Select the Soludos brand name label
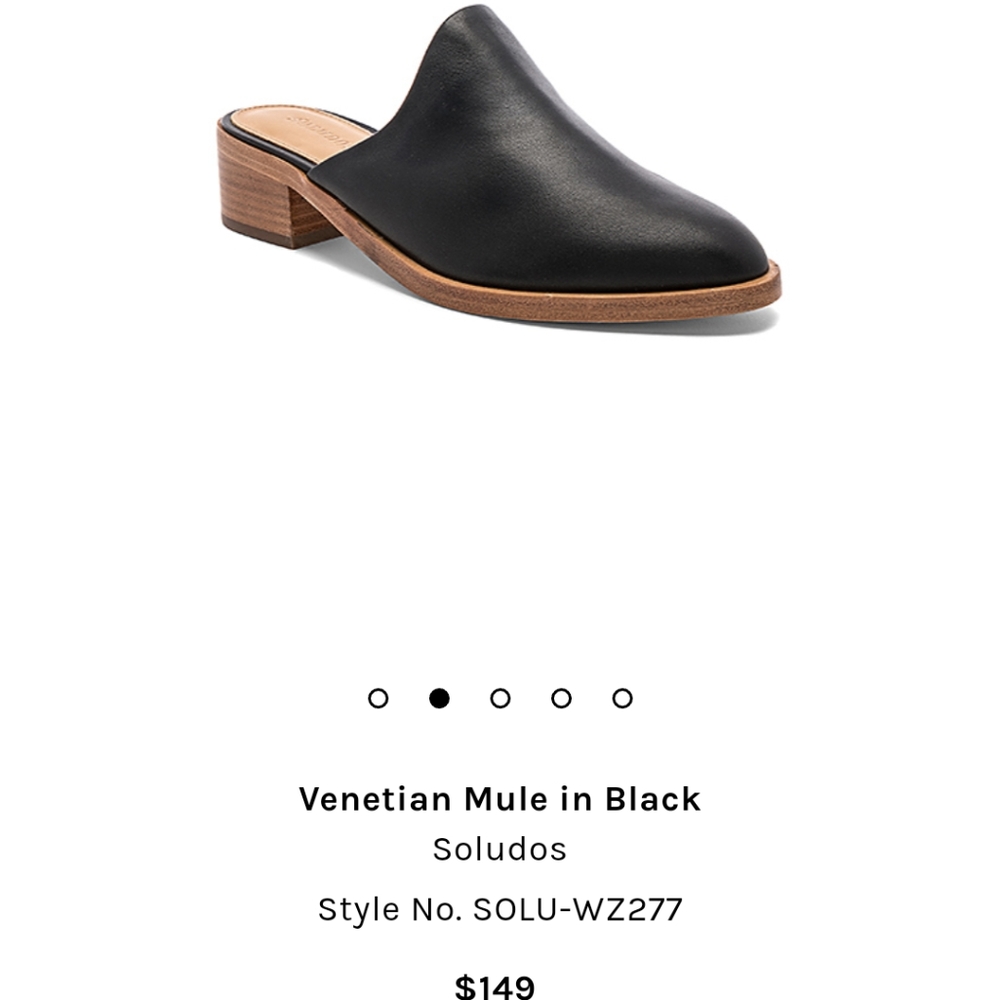999x1000 pixels. pos(499,848)
